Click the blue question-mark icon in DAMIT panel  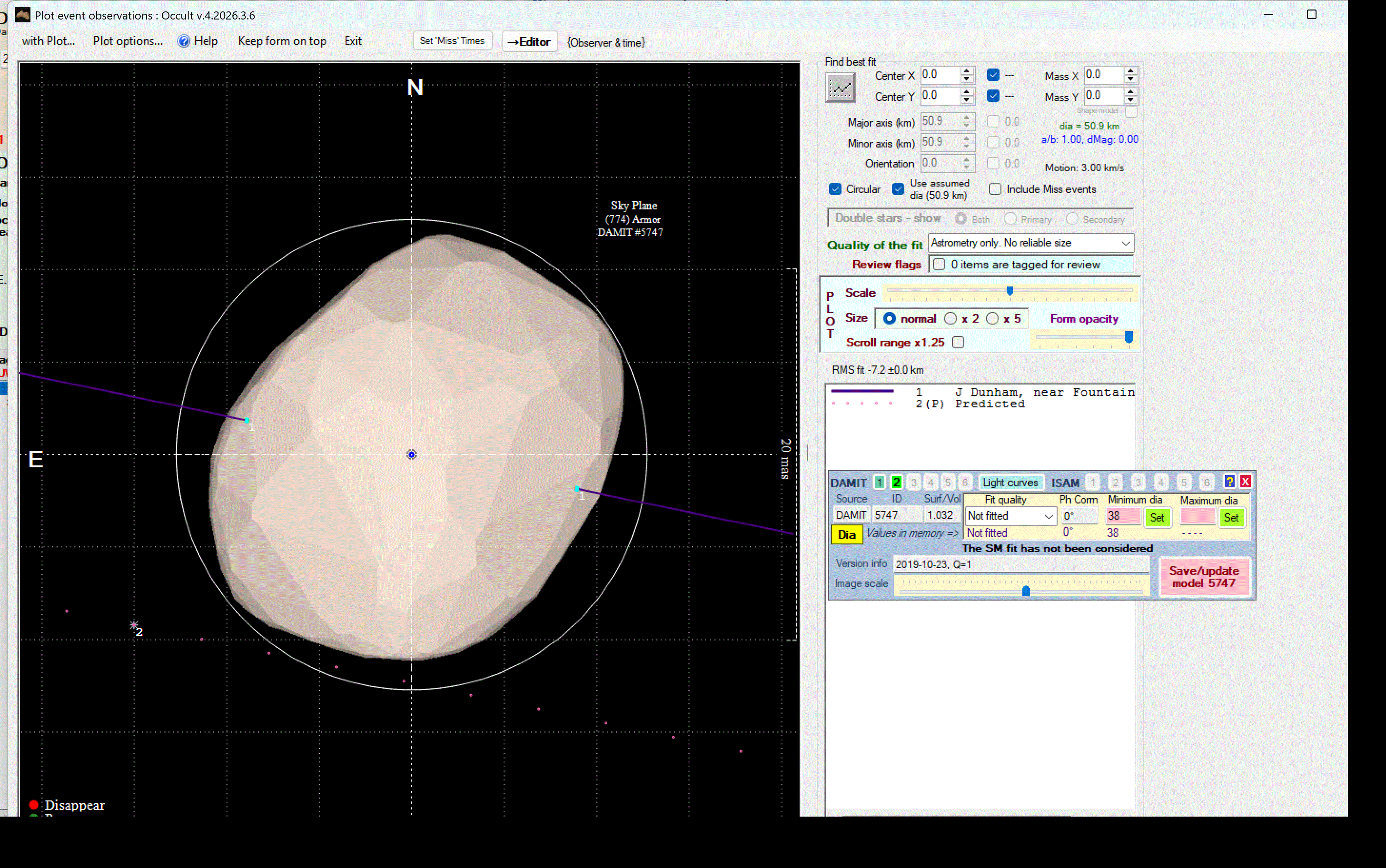1229,481
